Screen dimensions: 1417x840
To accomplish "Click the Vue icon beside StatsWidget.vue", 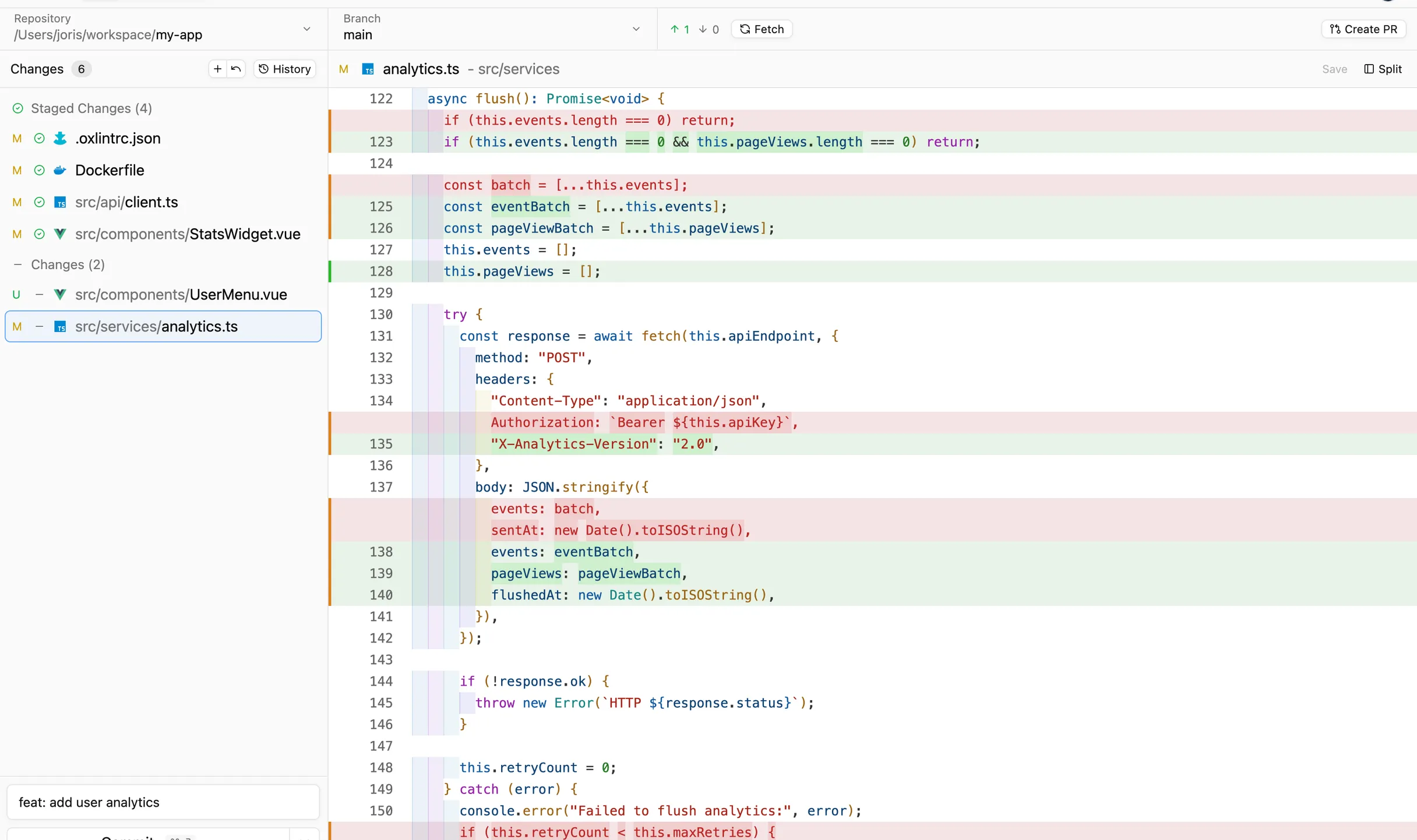I will tap(60, 234).
